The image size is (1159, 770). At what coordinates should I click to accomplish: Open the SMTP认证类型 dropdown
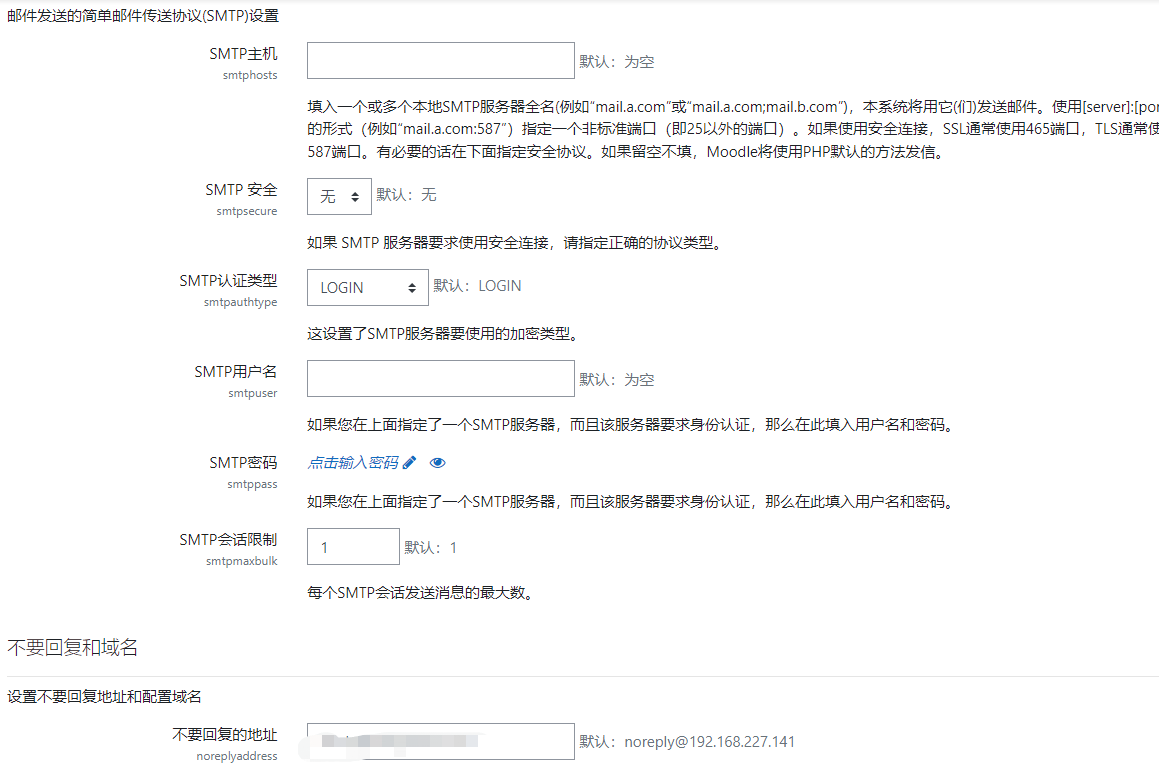367,287
